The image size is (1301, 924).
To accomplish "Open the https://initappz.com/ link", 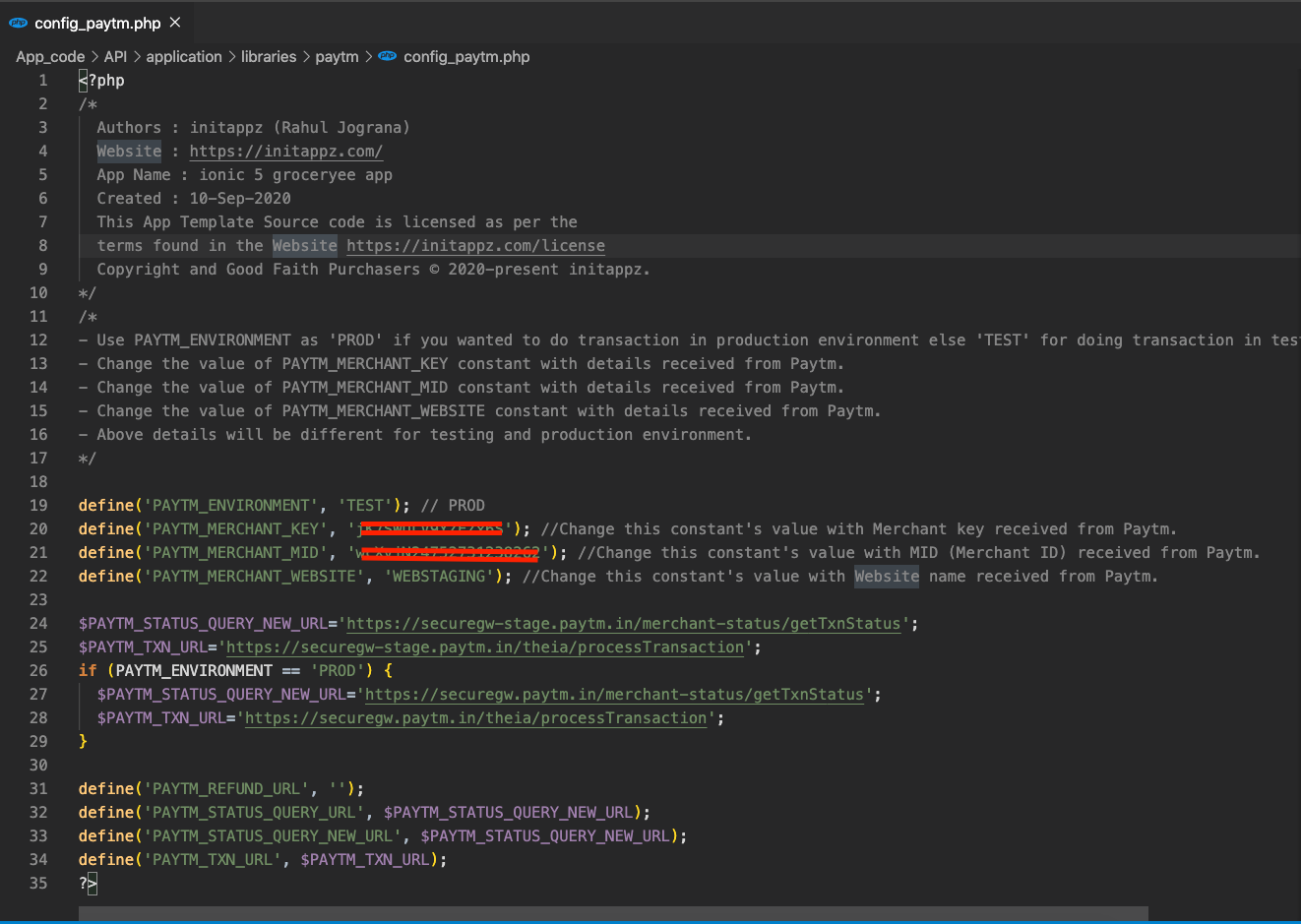I will [285, 152].
